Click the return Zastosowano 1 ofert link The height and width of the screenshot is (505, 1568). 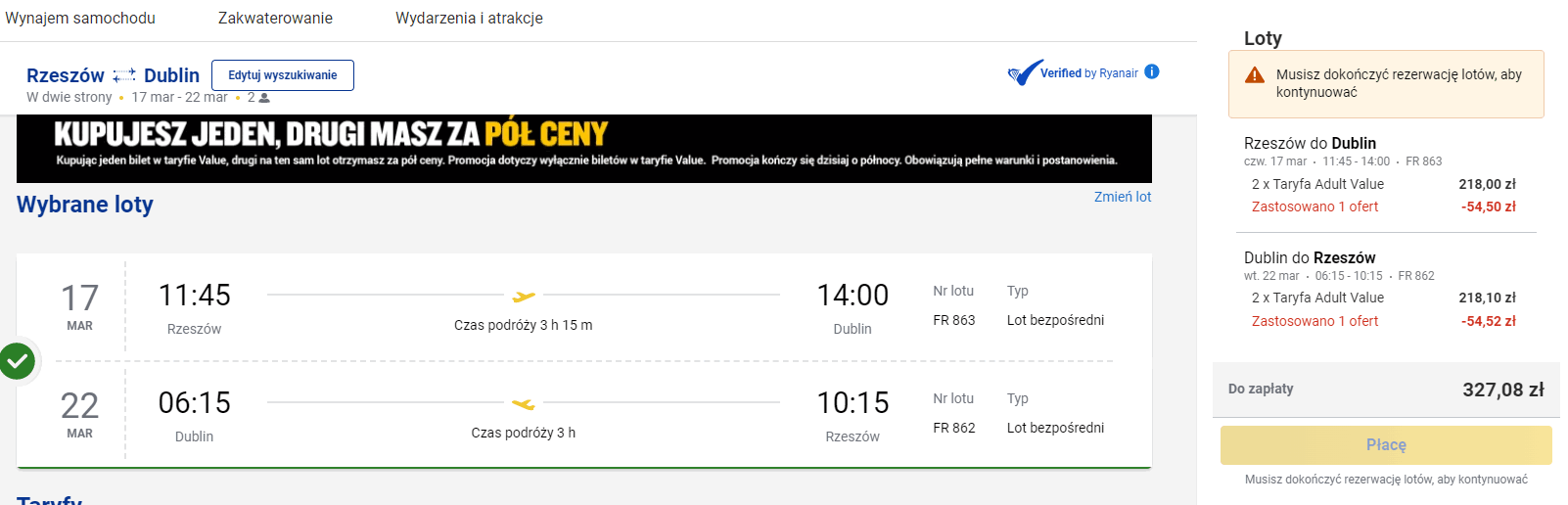pyautogui.click(x=1314, y=321)
